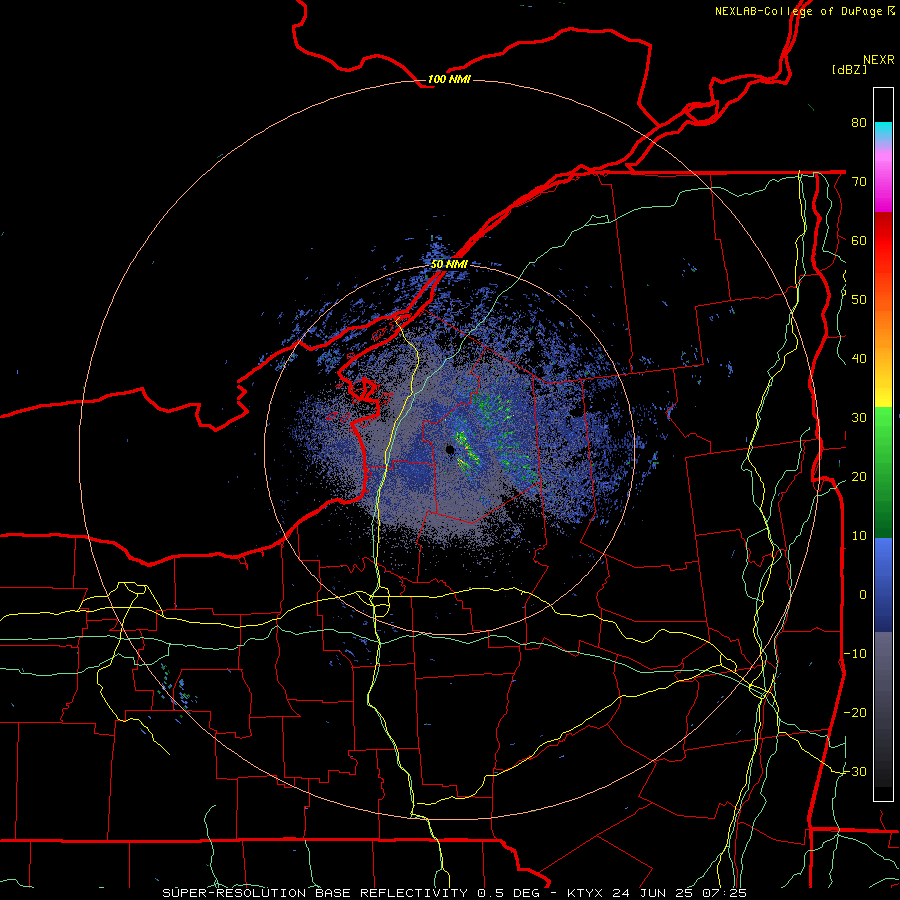
Task: Click the -30 dBZ scale value
Action: 855,771
